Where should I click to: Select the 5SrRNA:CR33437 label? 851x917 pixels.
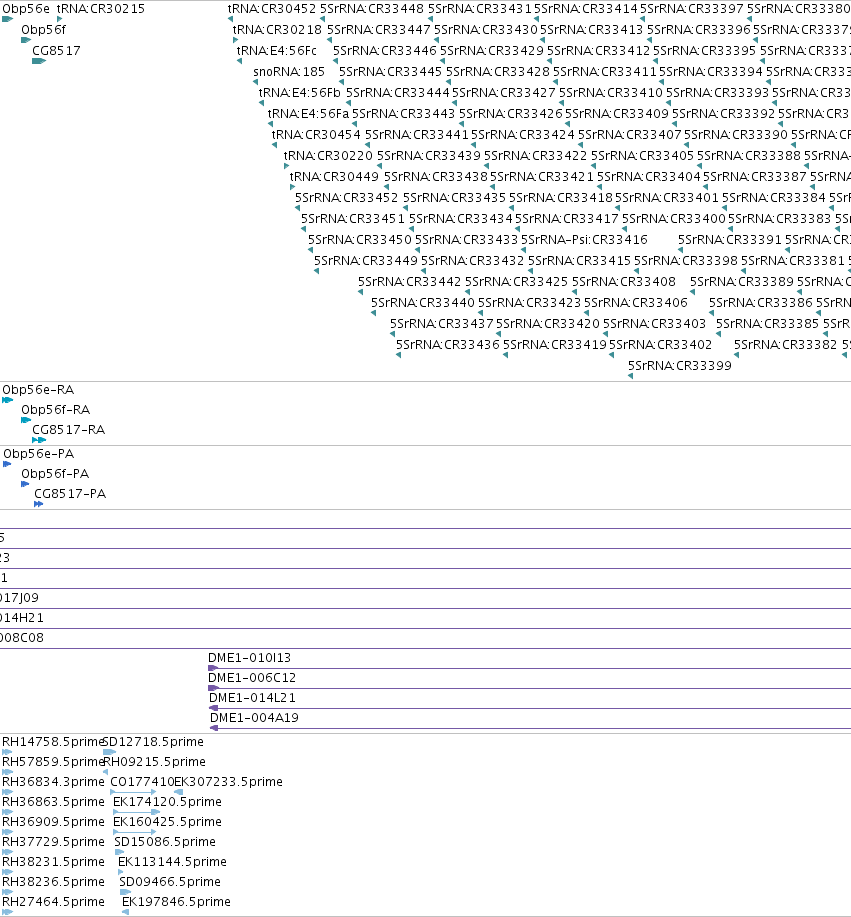click(442, 323)
